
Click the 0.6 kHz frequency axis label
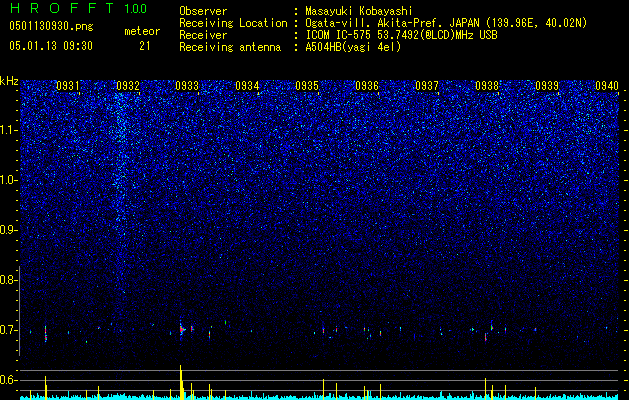(x=8, y=380)
